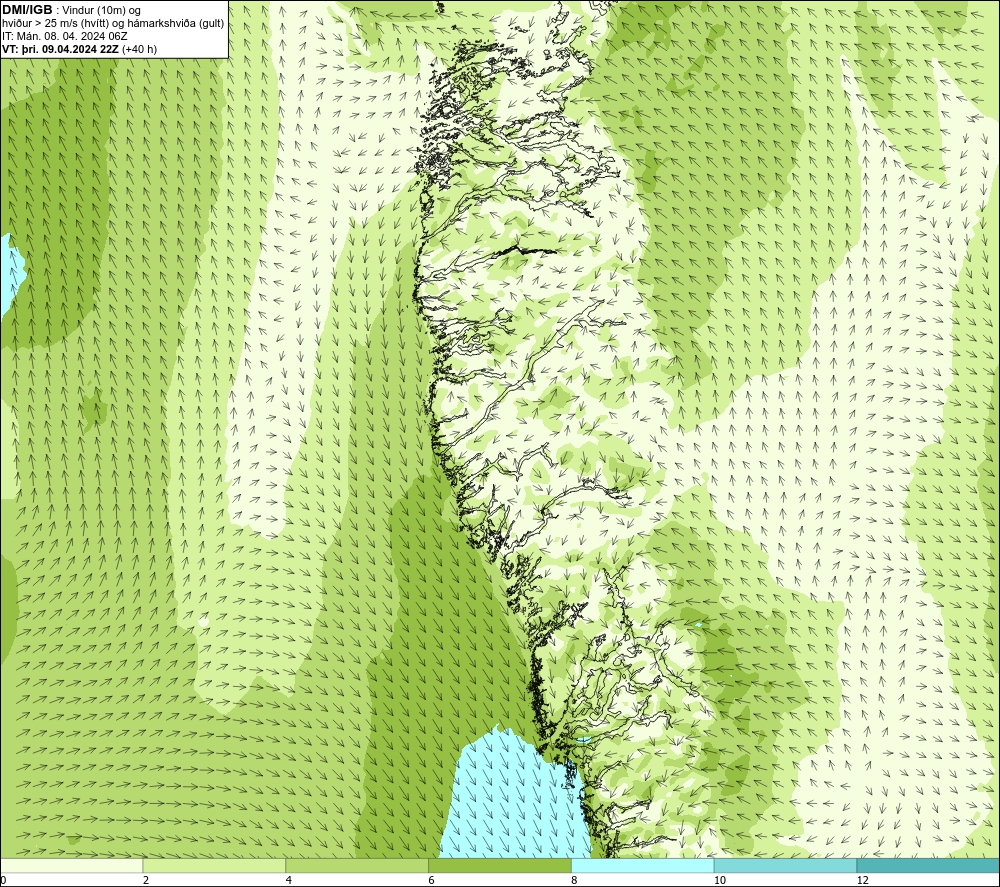Click the '0' scale label
1000x887 pixels.
pos(3,880)
